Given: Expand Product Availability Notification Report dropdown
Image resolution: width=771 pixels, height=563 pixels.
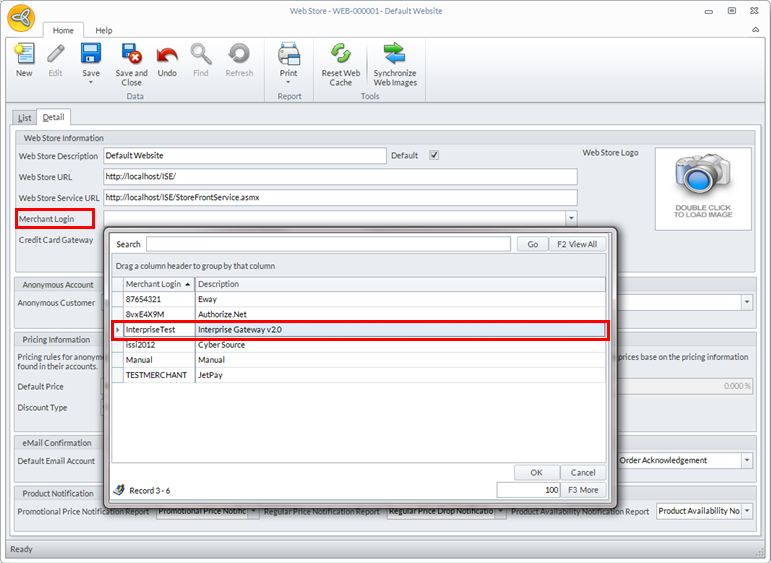Looking at the screenshot, I should coord(747,511).
